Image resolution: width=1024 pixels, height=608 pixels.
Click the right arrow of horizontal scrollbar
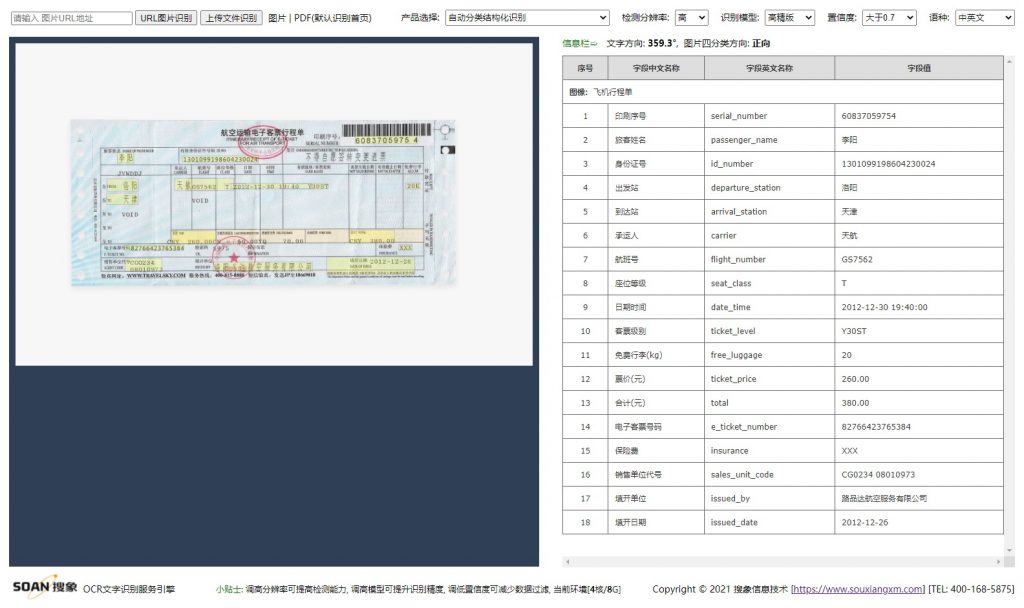pyautogui.click(x=998, y=562)
